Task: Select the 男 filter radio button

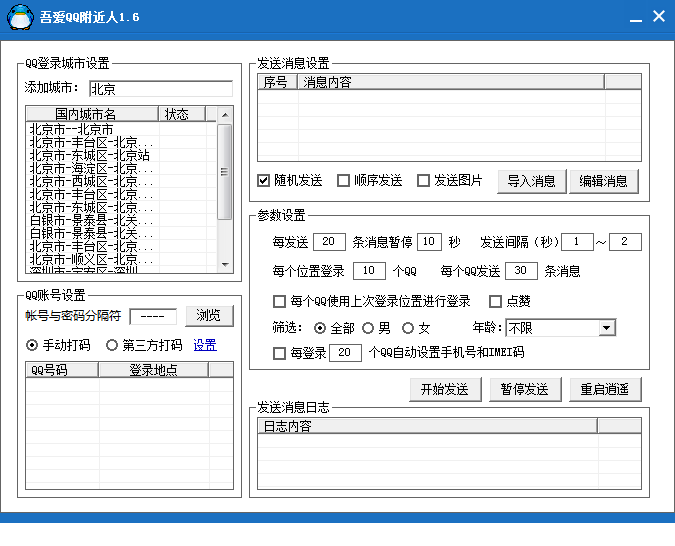Action: tap(368, 329)
